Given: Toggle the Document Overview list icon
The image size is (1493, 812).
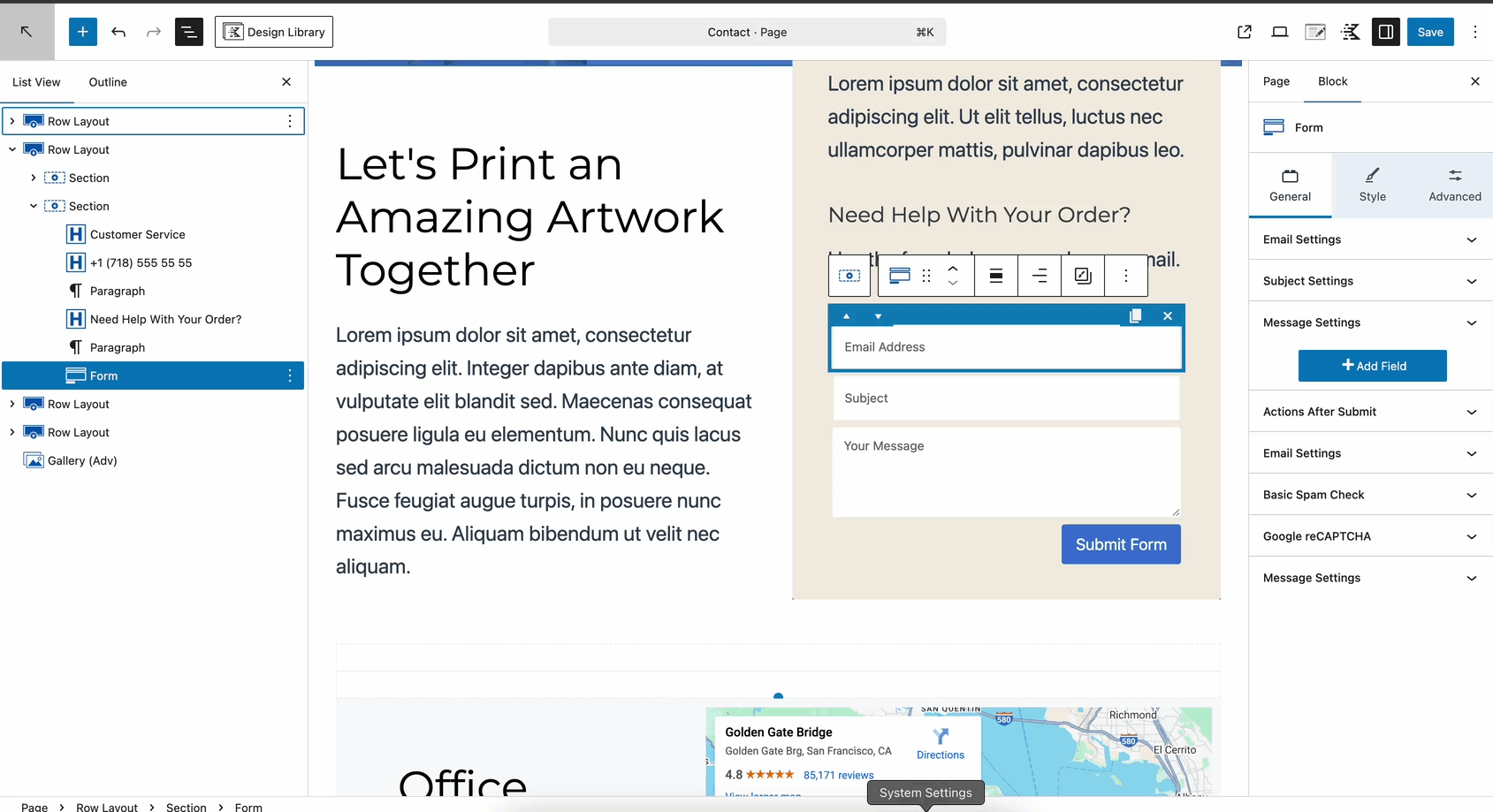Looking at the screenshot, I should pyautogui.click(x=188, y=32).
